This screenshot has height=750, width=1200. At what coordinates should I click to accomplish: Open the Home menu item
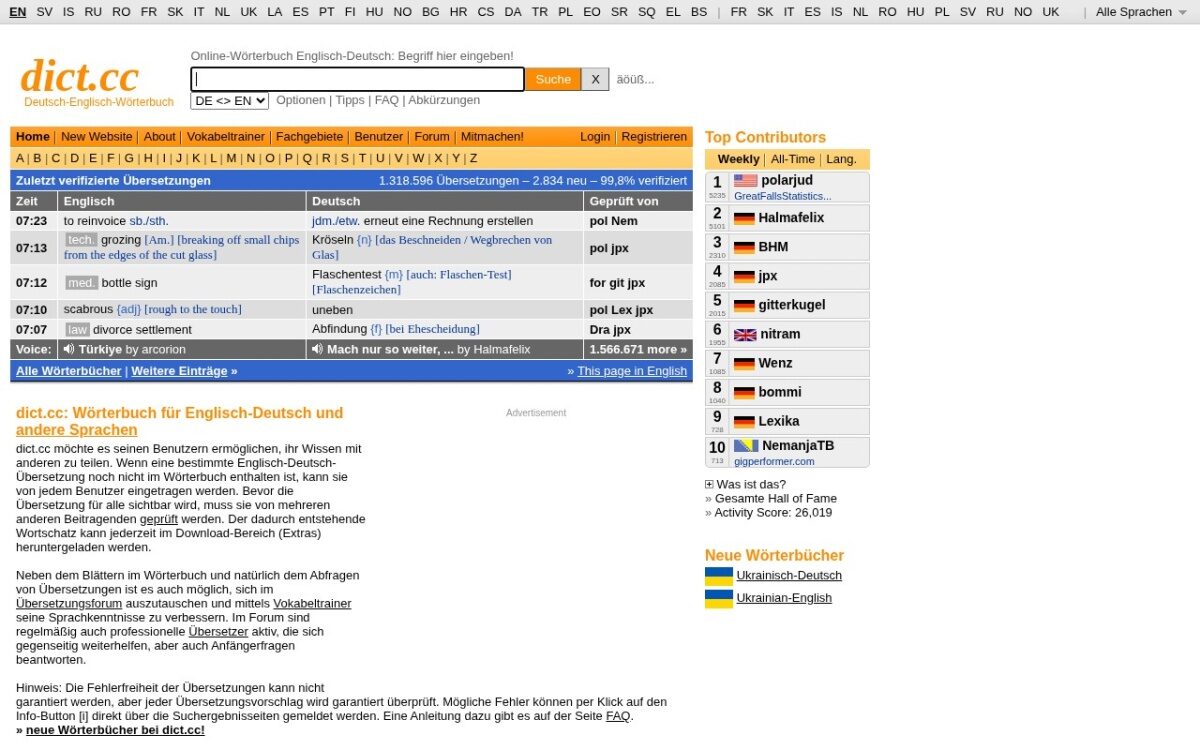tap(33, 137)
